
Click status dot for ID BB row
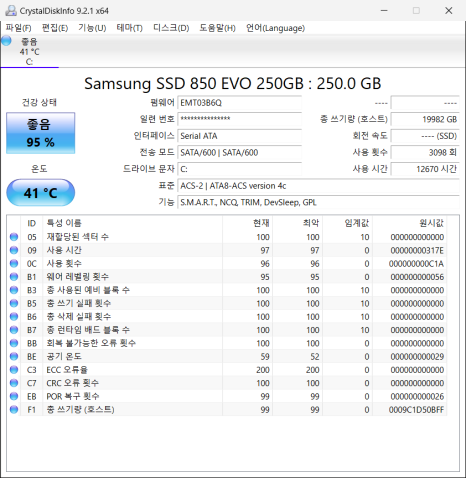click(14, 343)
